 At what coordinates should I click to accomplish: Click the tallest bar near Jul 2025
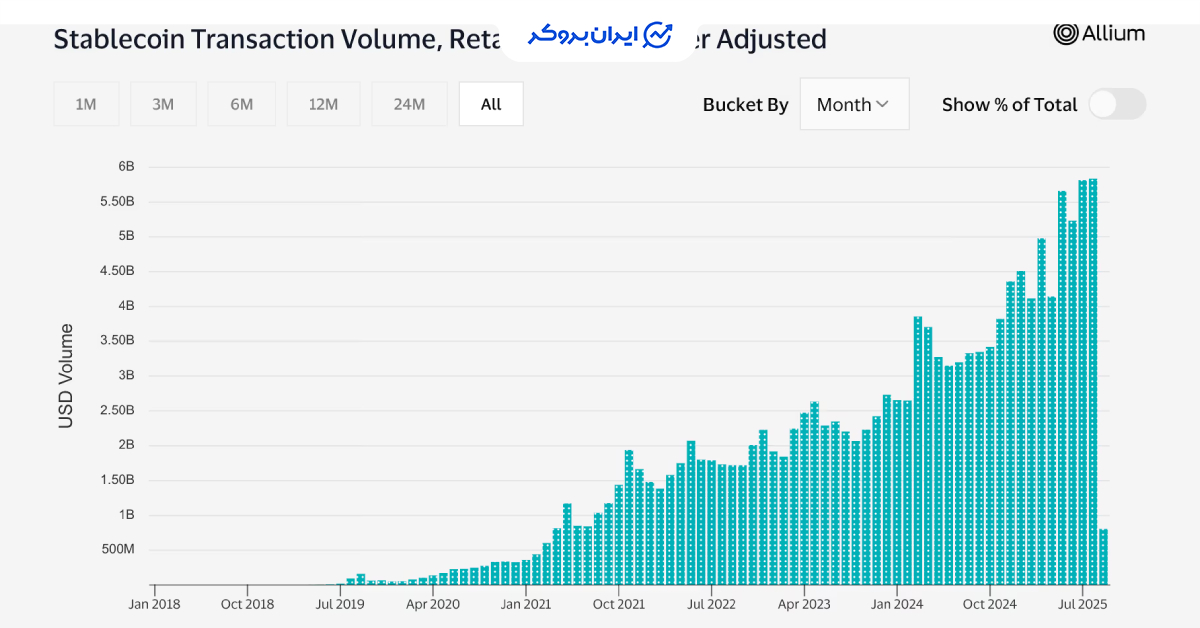[1093, 380]
